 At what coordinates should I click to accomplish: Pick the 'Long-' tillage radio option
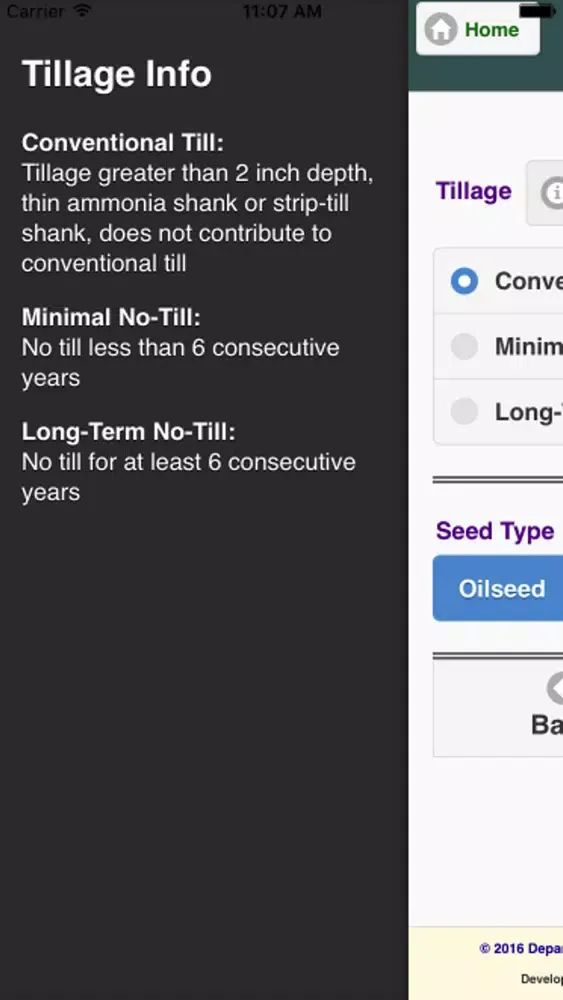coord(498,412)
